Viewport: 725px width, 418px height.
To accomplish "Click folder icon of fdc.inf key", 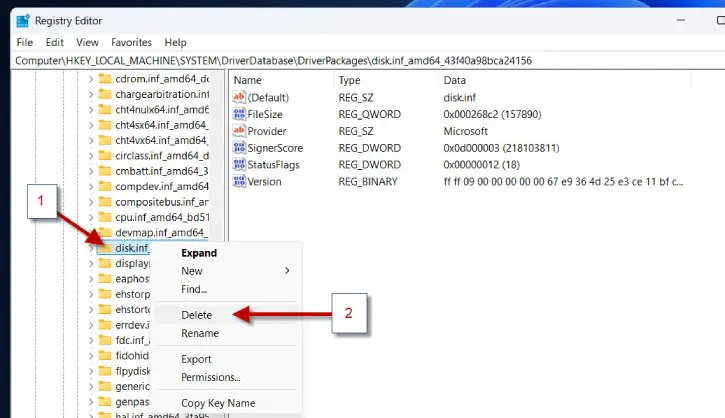I will click(x=105, y=340).
